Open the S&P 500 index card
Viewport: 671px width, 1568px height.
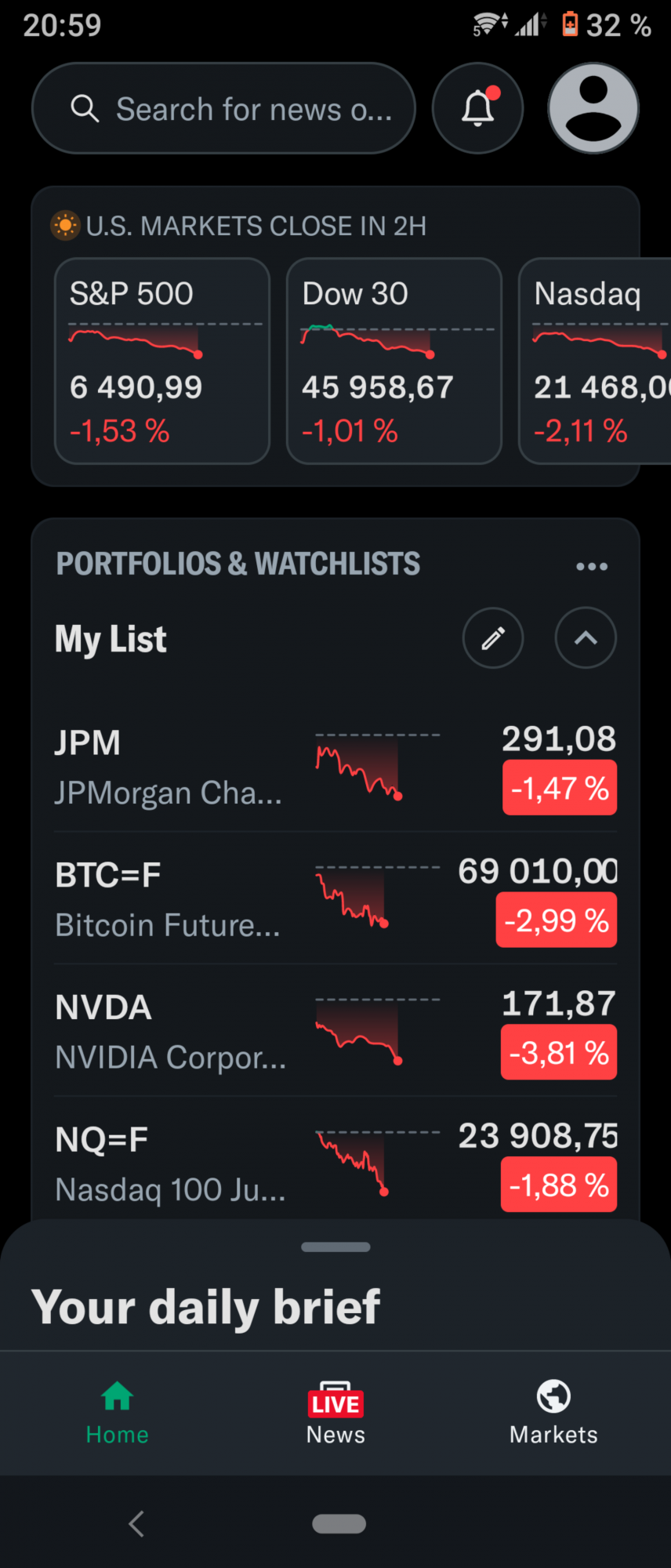point(162,361)
